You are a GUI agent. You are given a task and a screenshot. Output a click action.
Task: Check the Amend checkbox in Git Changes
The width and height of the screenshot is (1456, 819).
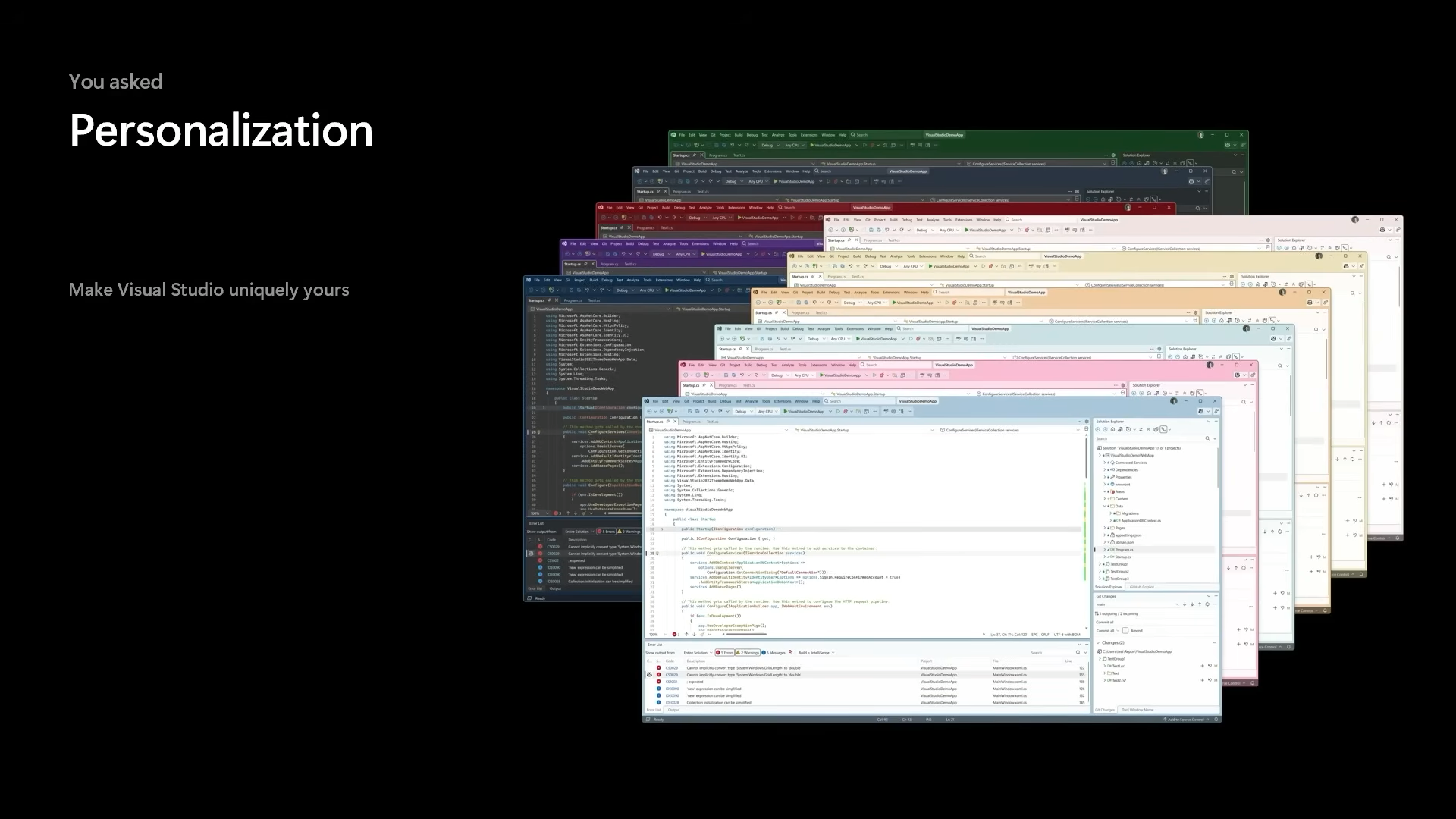point(1125,630)
